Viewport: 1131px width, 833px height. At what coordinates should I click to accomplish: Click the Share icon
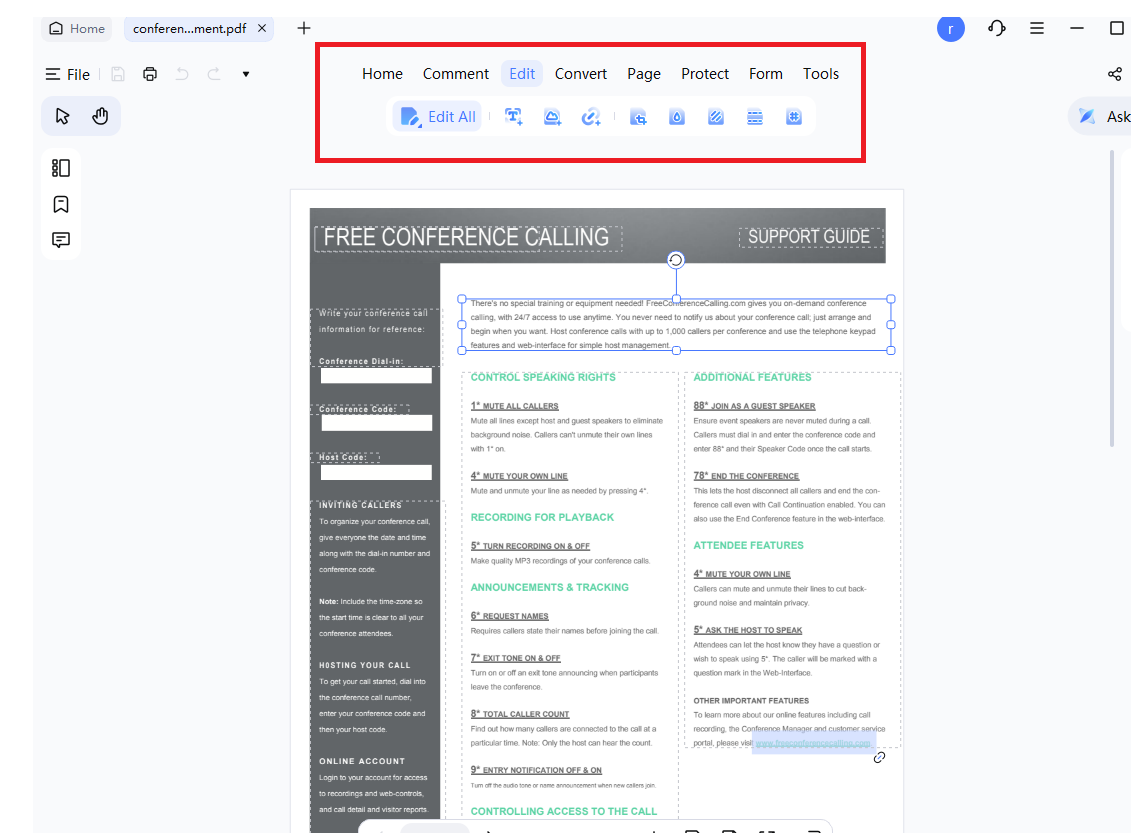[x=1114, y=74]
